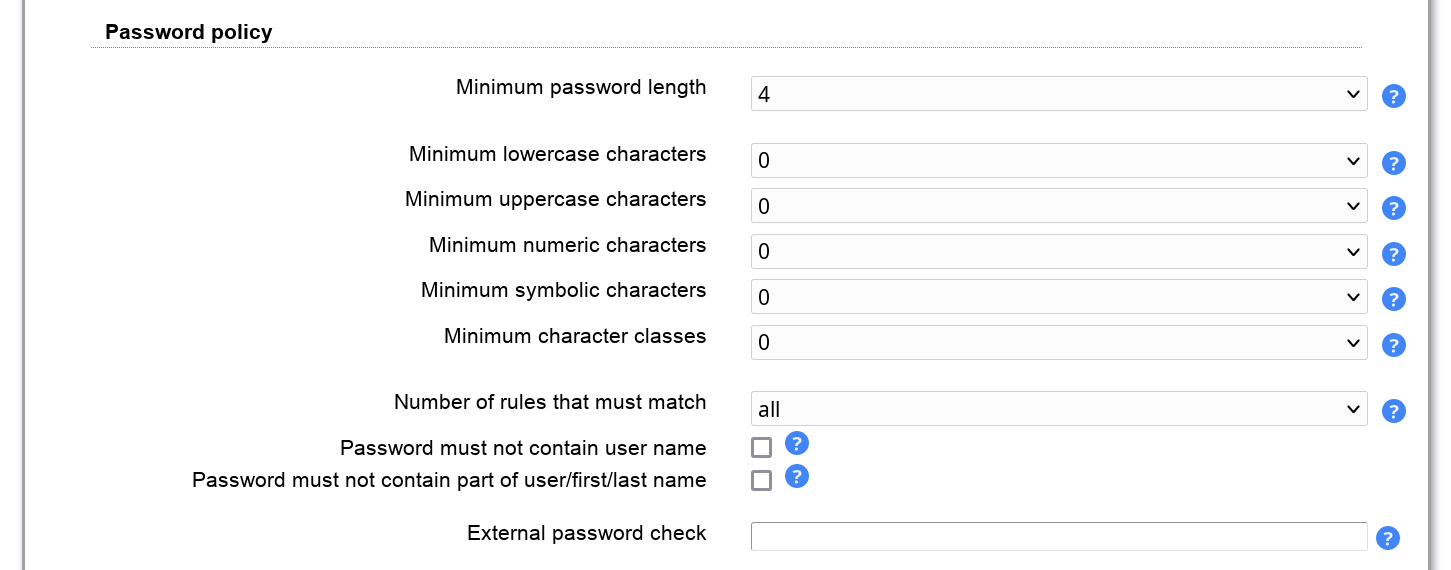Image resolution: width=1451 pixels, height=570 pixels.
Task: Expand the Minimum numeric characters dropdown
Action: [x=1058, y=252]
